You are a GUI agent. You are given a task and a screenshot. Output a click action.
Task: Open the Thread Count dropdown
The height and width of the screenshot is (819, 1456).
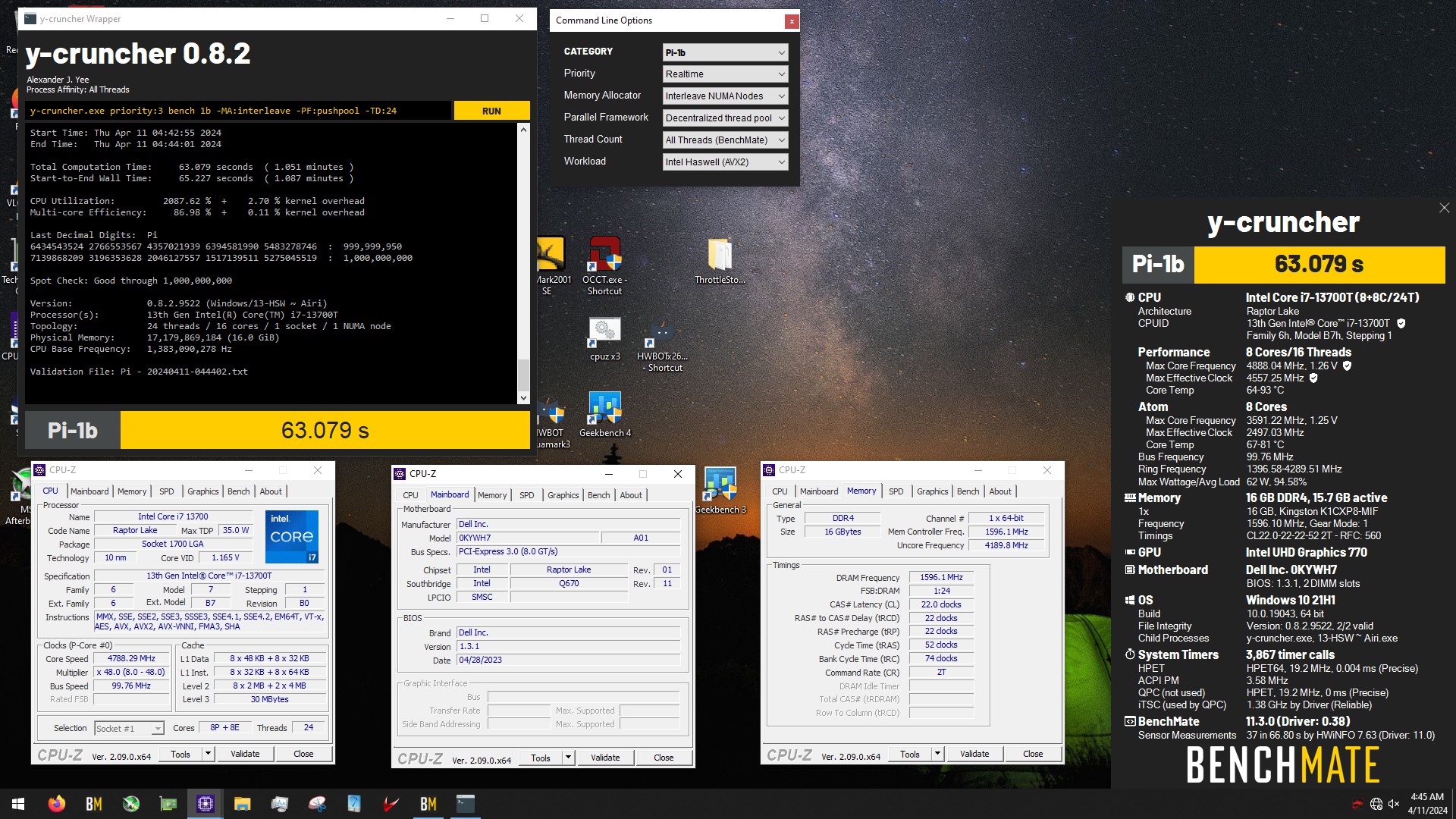725,140
